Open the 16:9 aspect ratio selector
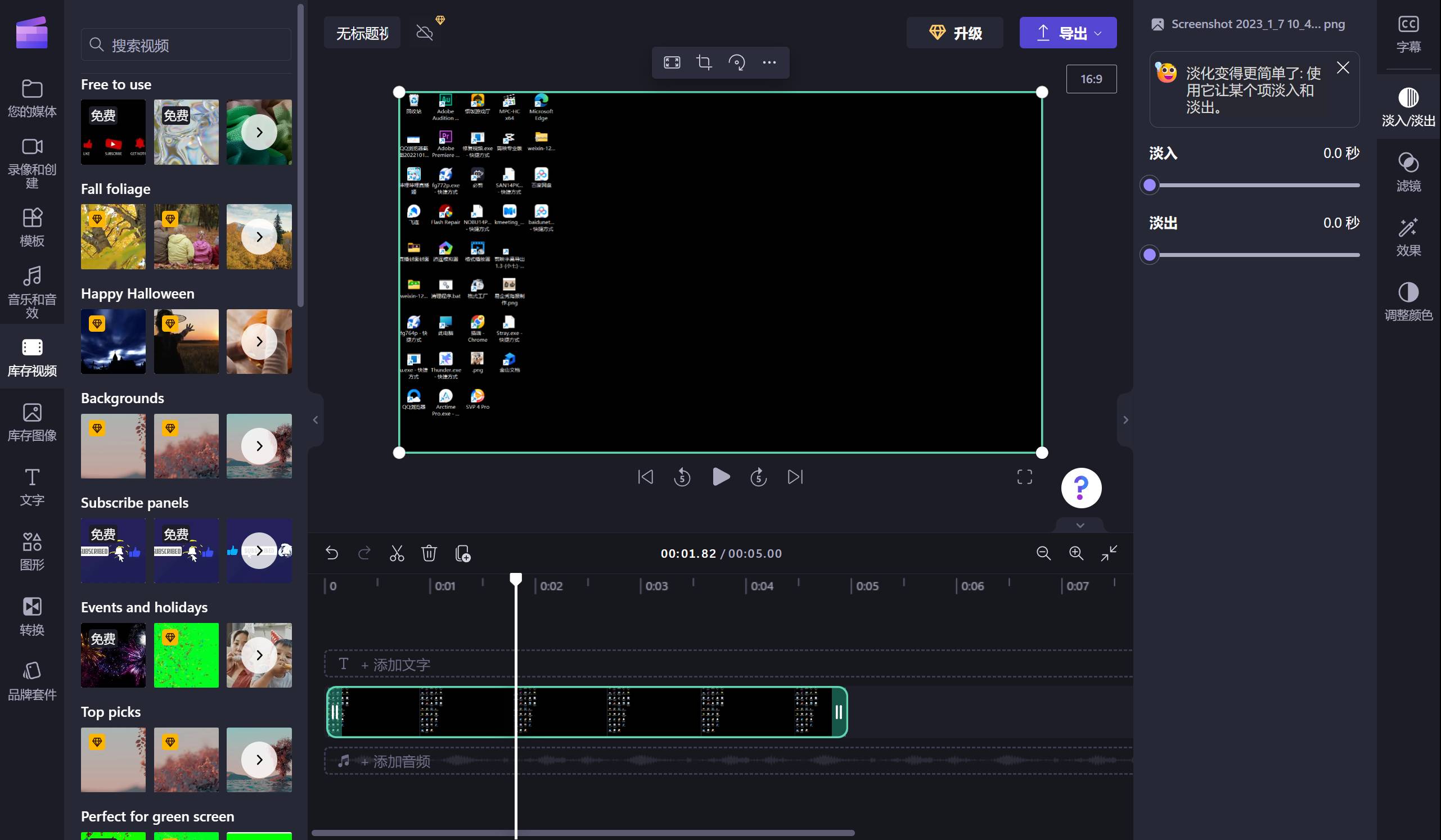1441x840 pixels. 1091,79
